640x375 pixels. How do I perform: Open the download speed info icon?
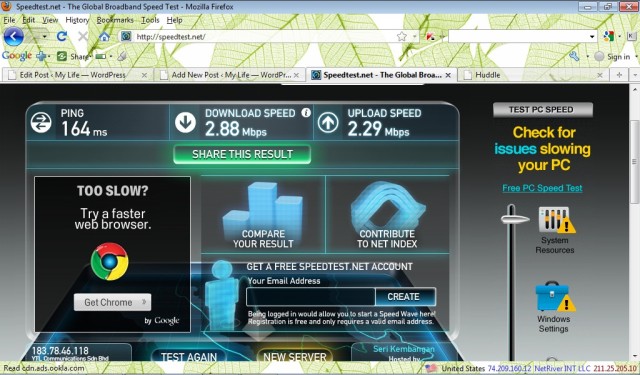point(306,113)
